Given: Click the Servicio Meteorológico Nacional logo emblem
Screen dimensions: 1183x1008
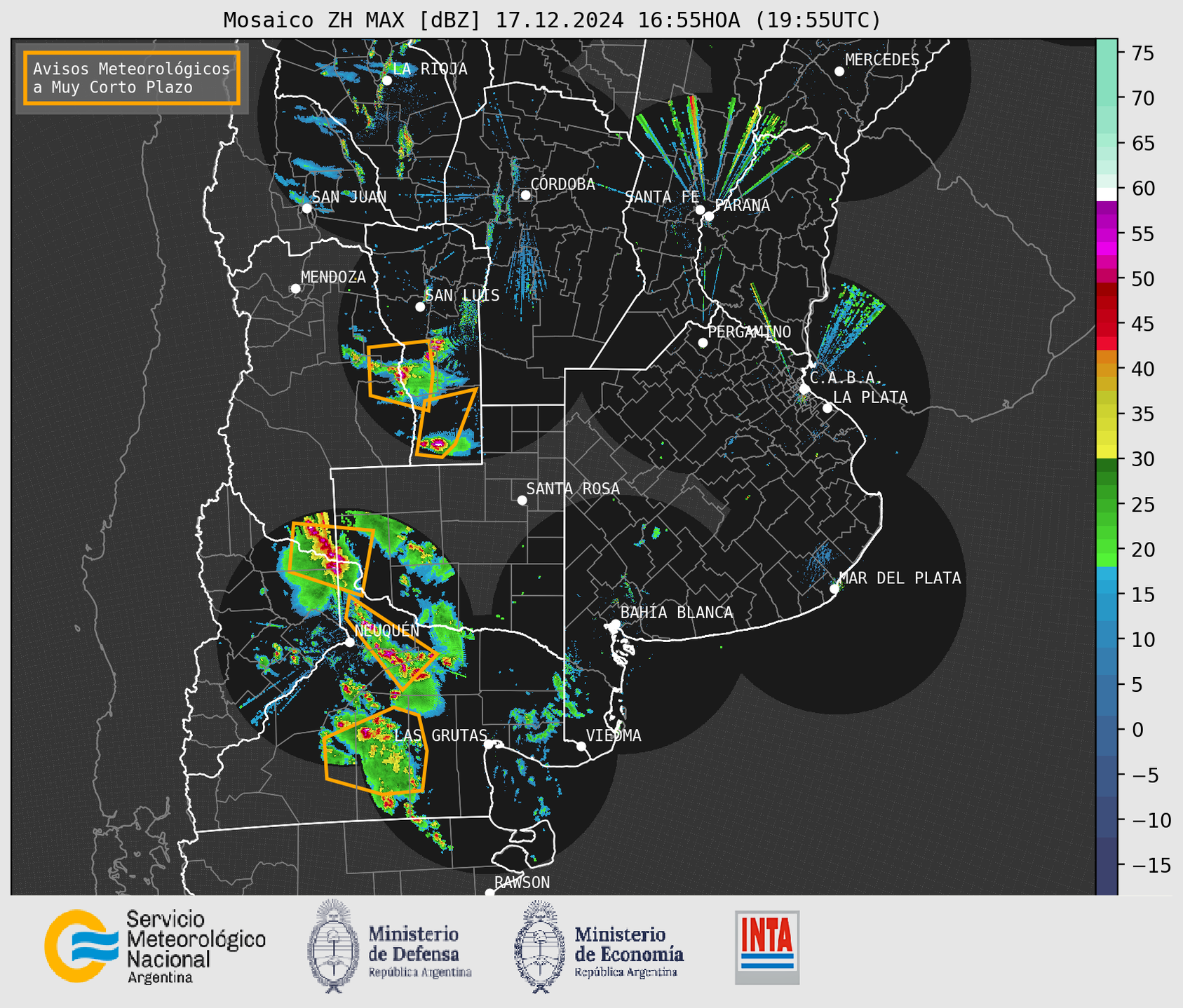Looking at the screenshot, I should click(81, 946).
